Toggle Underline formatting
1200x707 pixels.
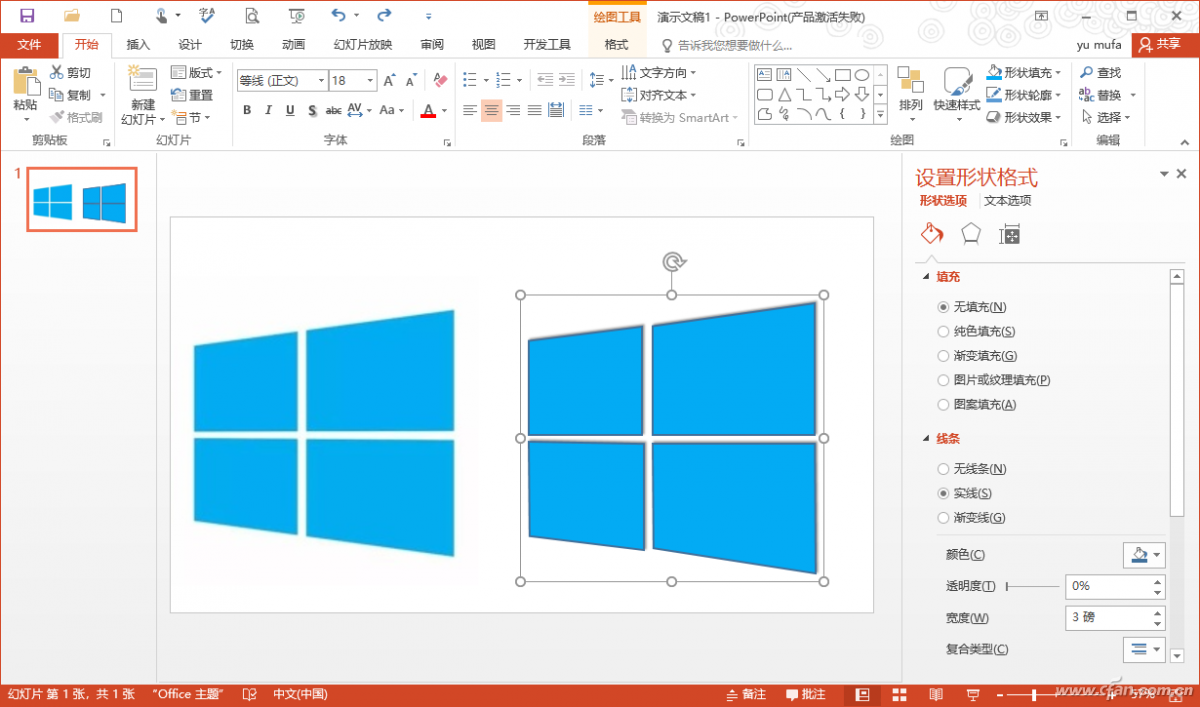click(290, 111)
